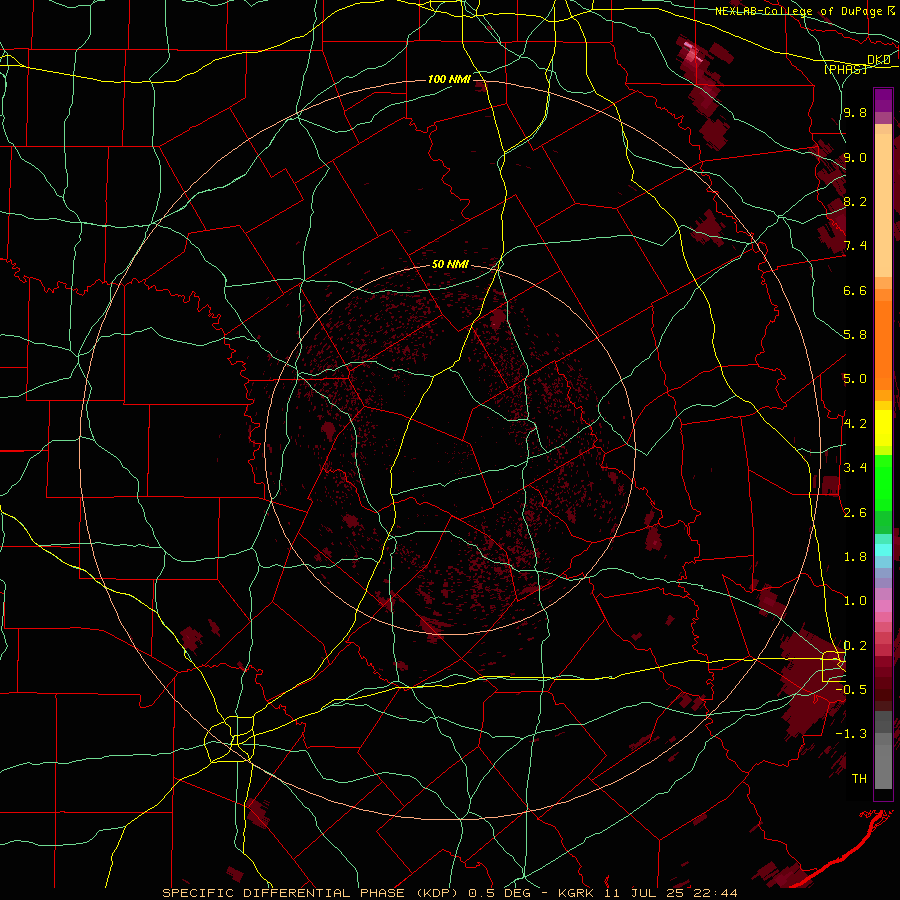The image size is (900, 900).
Task: Click the 5.8 value on color scale
Action: [x=855, y=335]
